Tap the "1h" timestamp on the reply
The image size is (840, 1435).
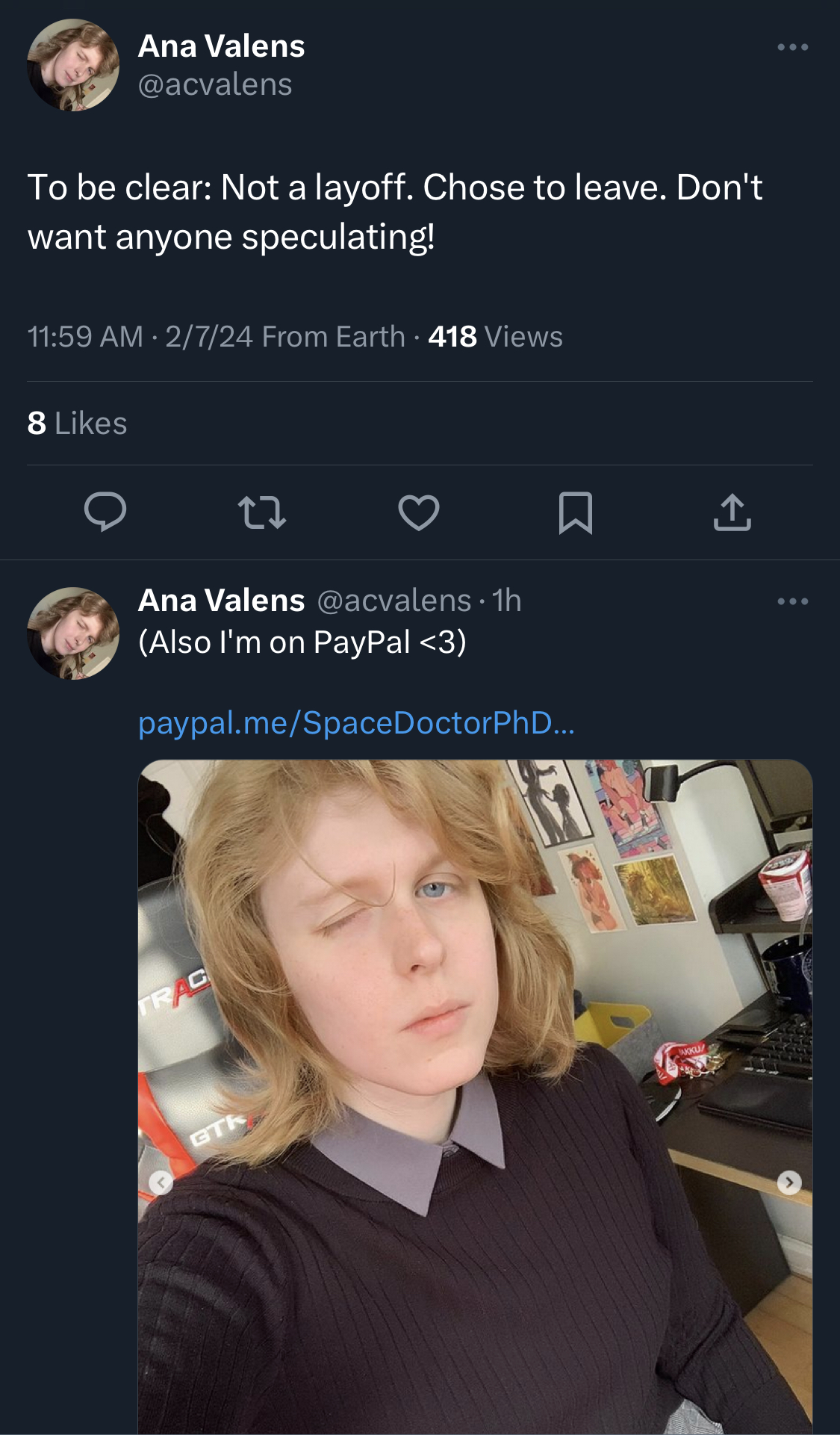(507, 601)
